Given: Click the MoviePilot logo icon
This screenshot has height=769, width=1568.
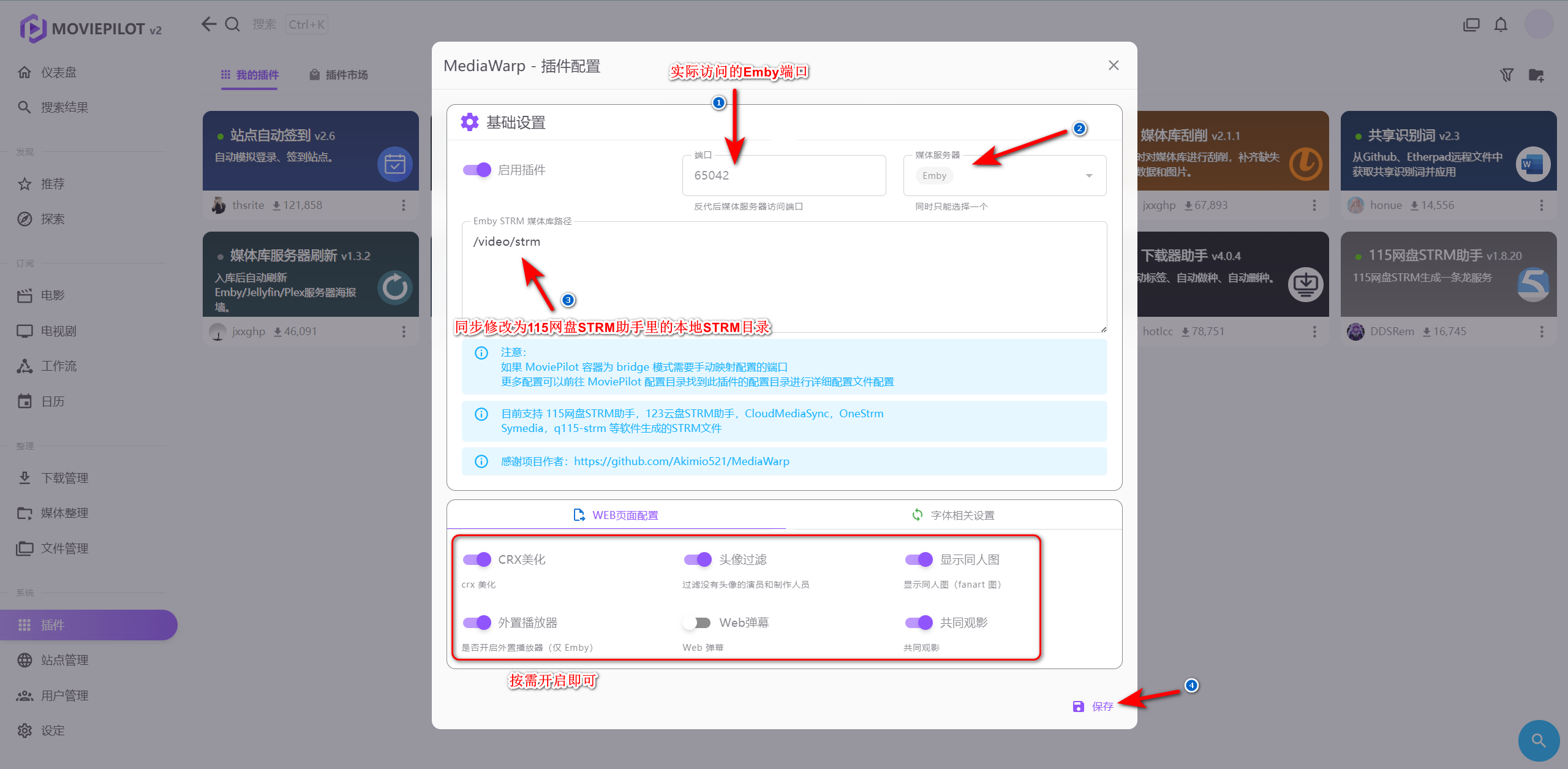Looking at the screenshot, I should click(x=32, y=28).
